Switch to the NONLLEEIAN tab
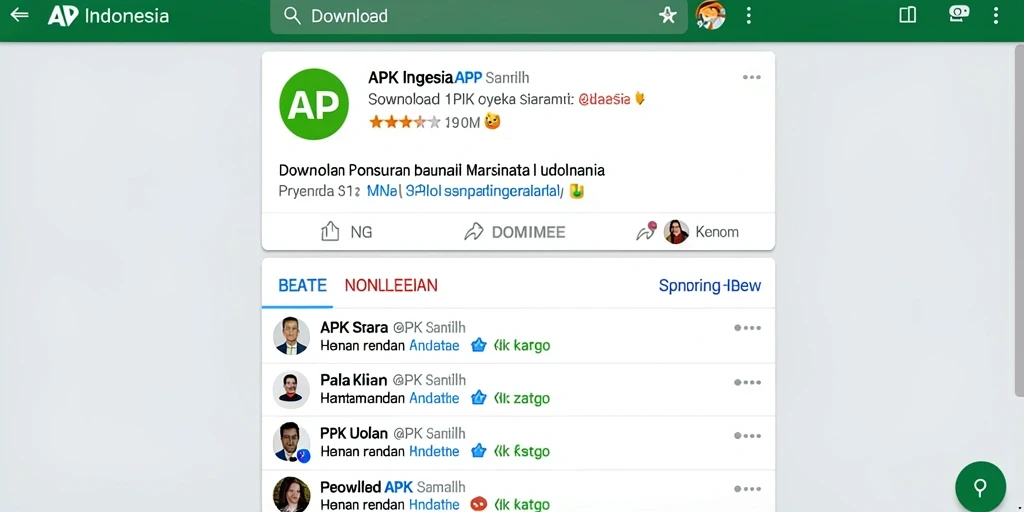1024x512 pixels. point(391,285)
